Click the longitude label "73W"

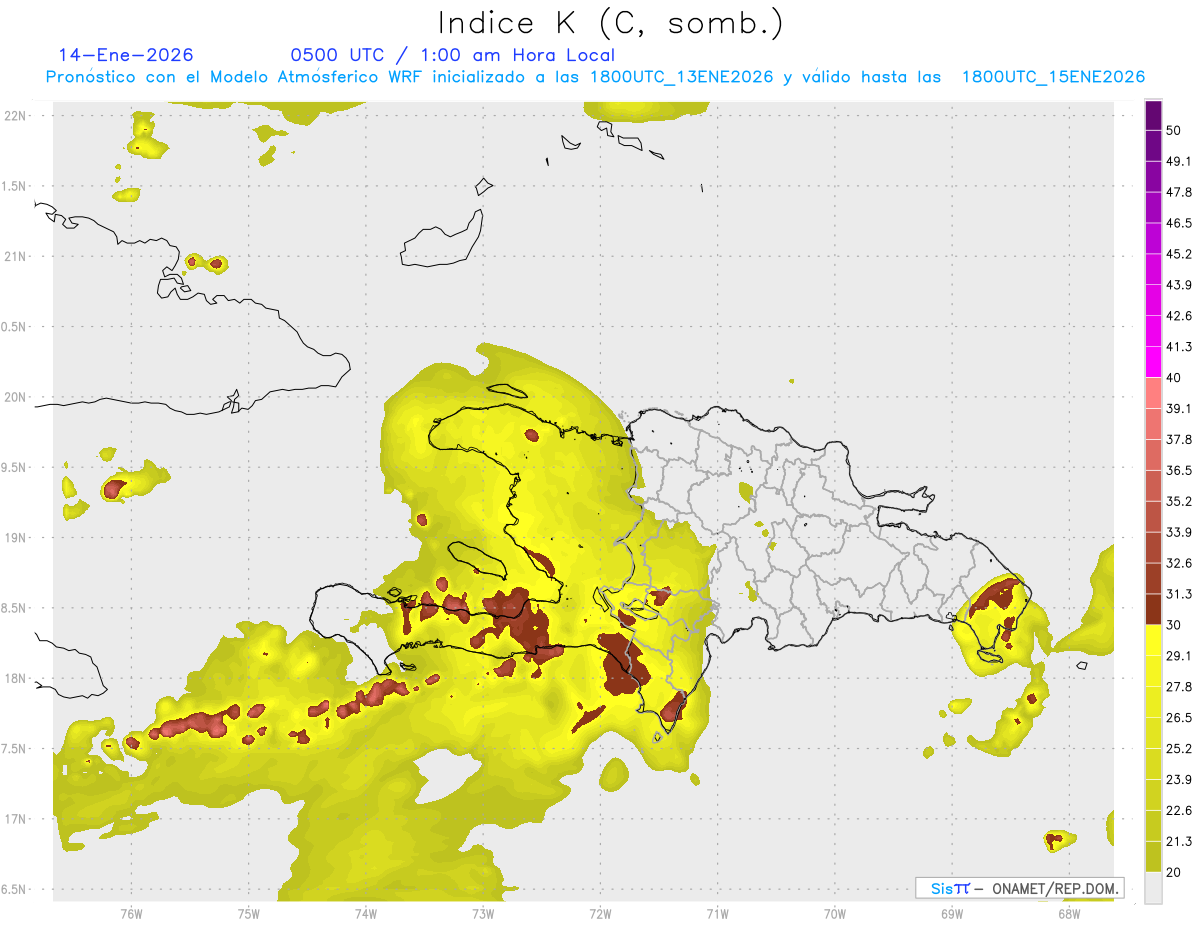coord(483,914)
